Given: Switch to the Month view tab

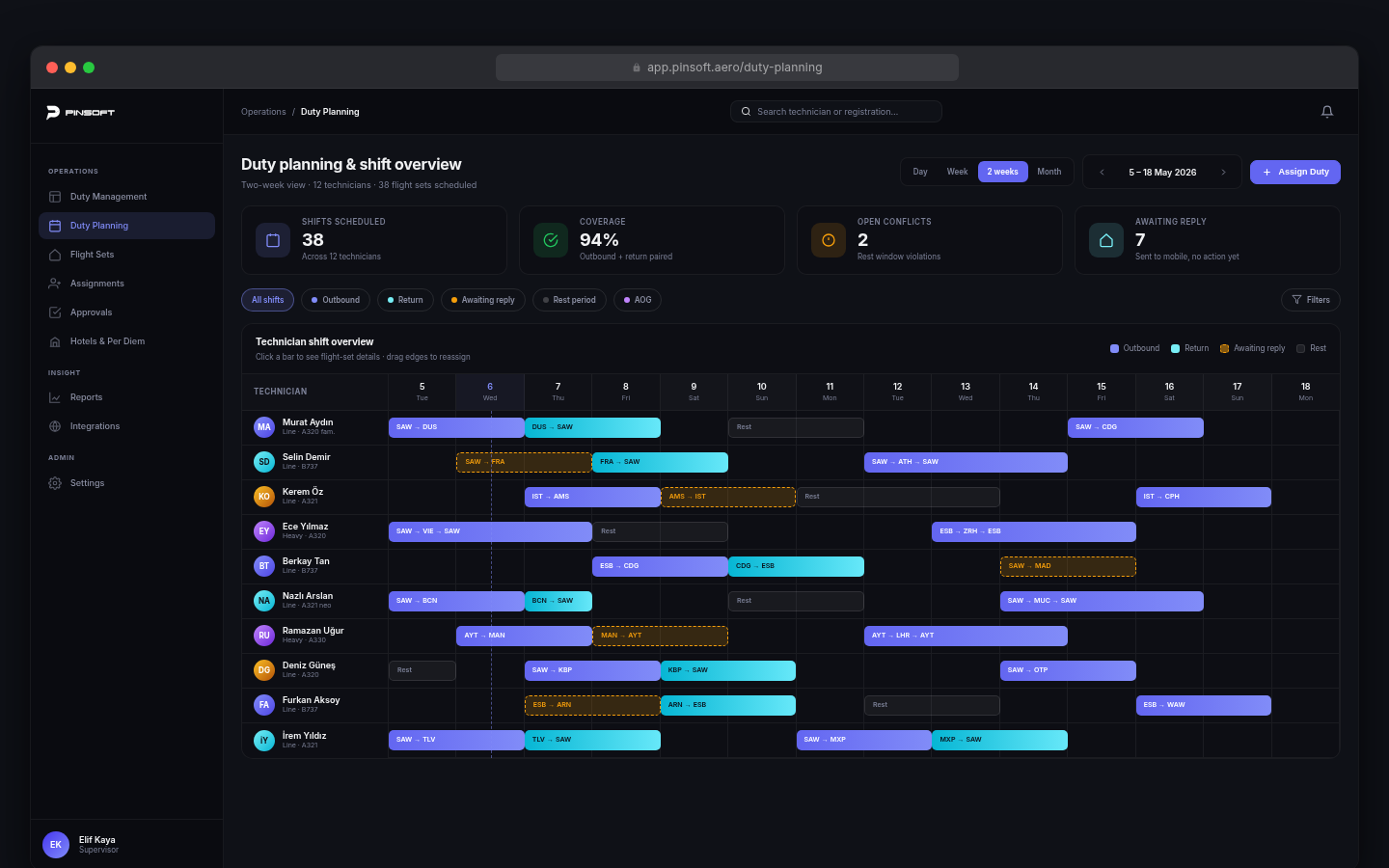Looking at the screenshot, I should (1049, 172).
